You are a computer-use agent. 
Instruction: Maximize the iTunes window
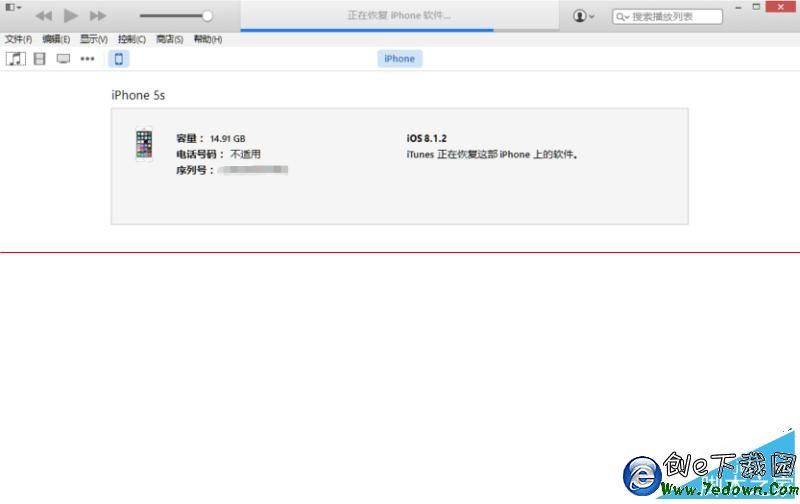click(756, 7)
